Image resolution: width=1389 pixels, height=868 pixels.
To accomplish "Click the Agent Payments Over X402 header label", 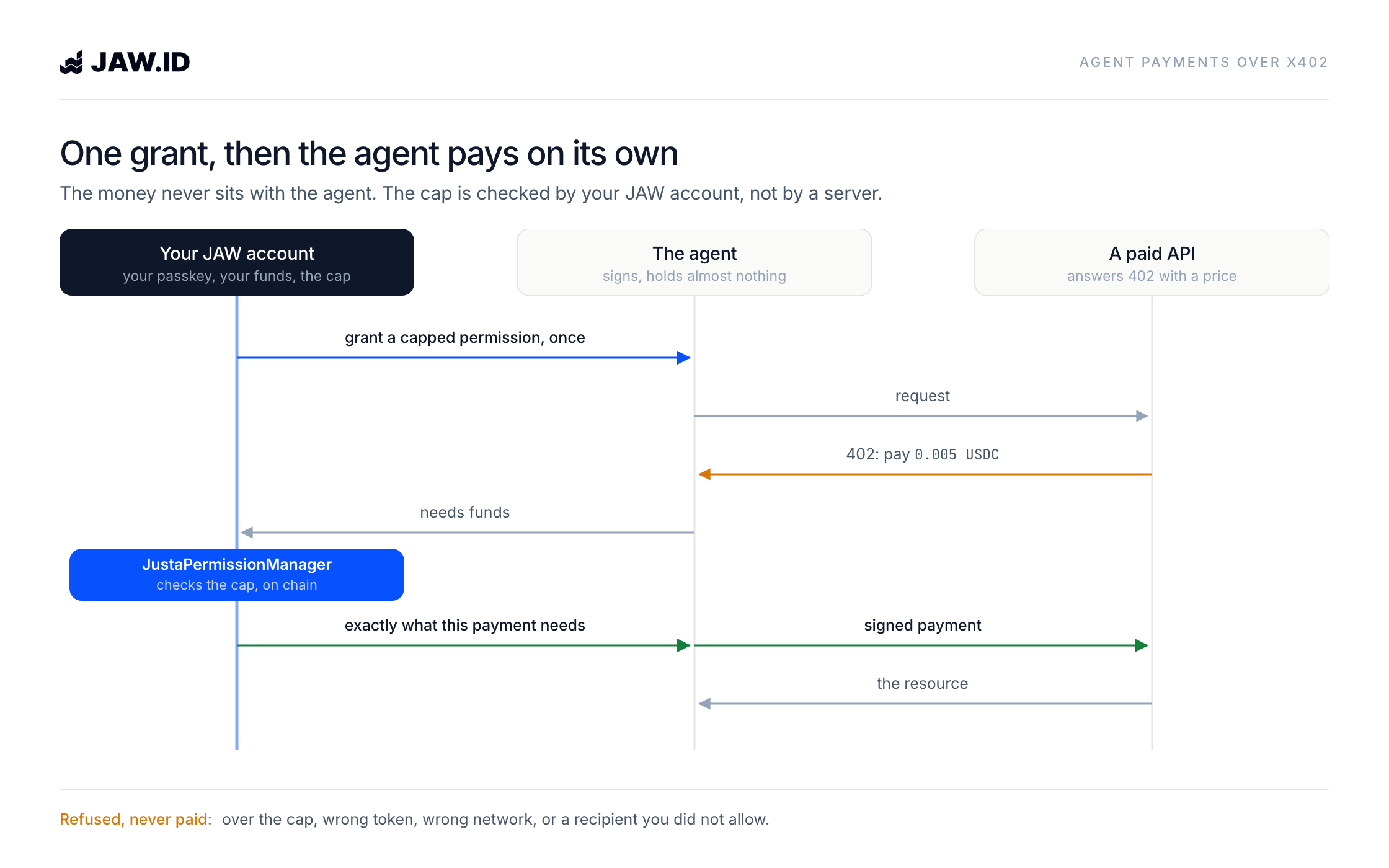I will [x=1204, y=63].
